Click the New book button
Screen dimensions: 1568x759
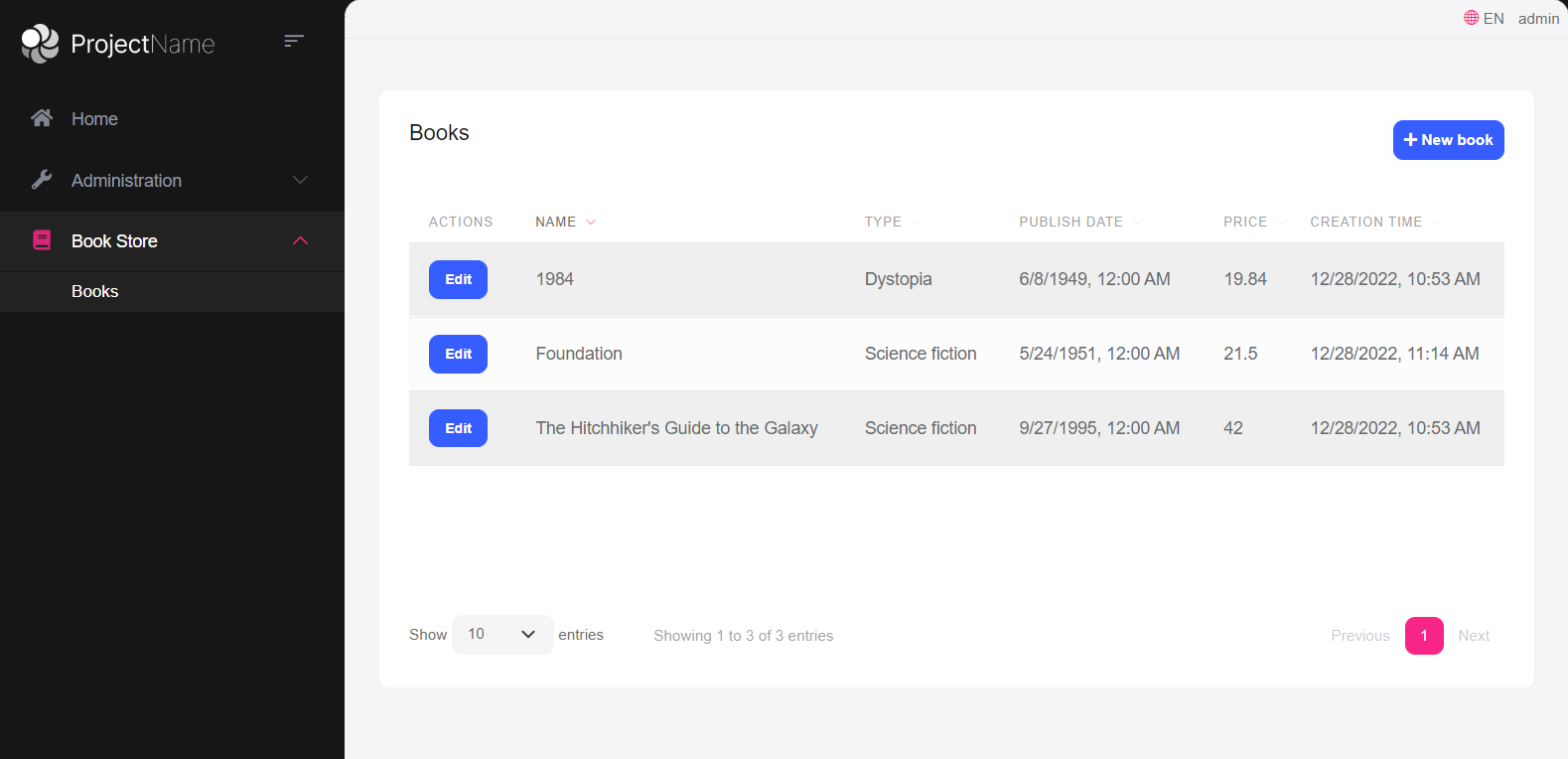point(1448,140)
